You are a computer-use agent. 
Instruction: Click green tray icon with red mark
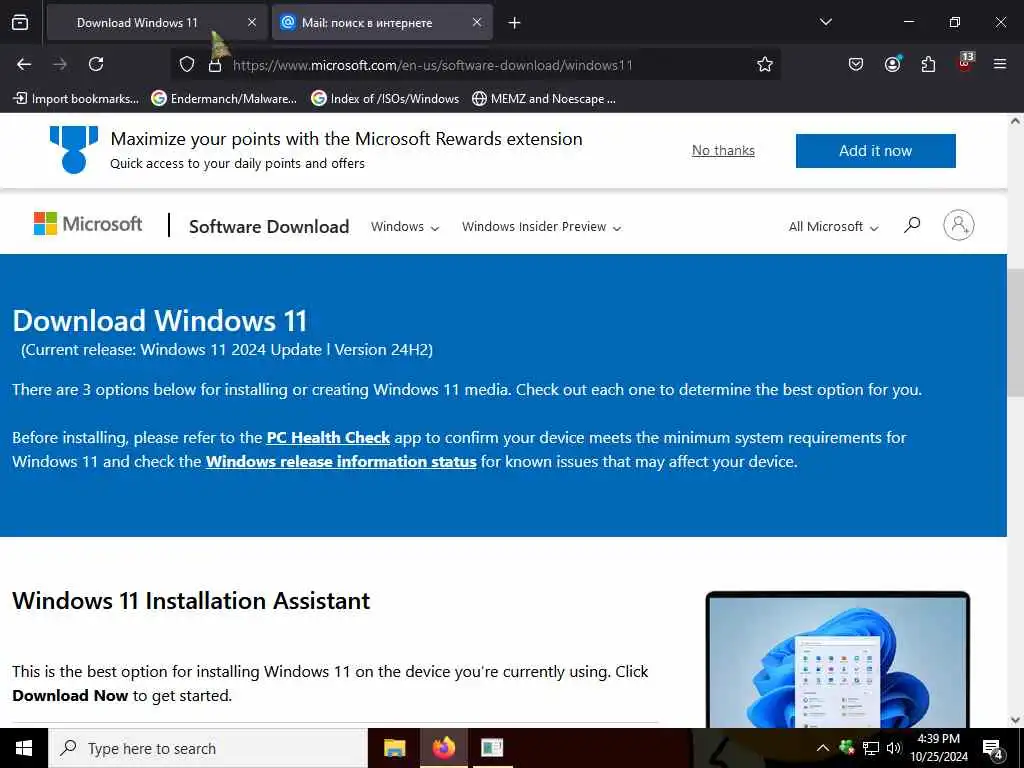tap(847, 747)
